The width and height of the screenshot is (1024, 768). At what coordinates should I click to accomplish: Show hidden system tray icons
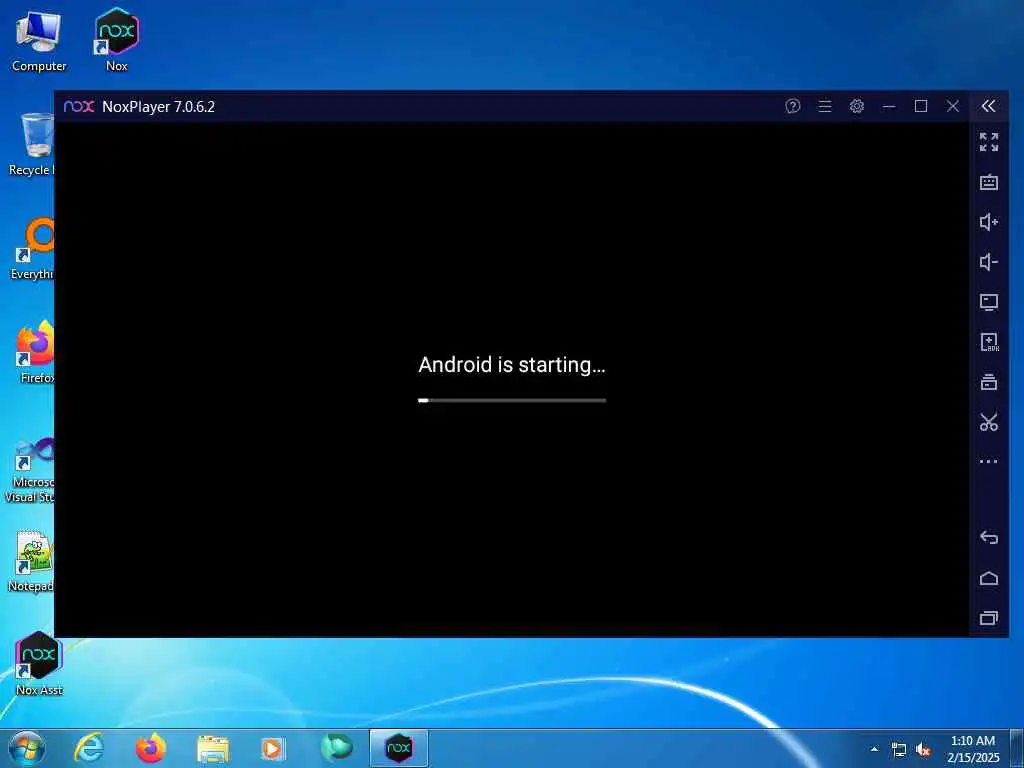coord(874,749)
